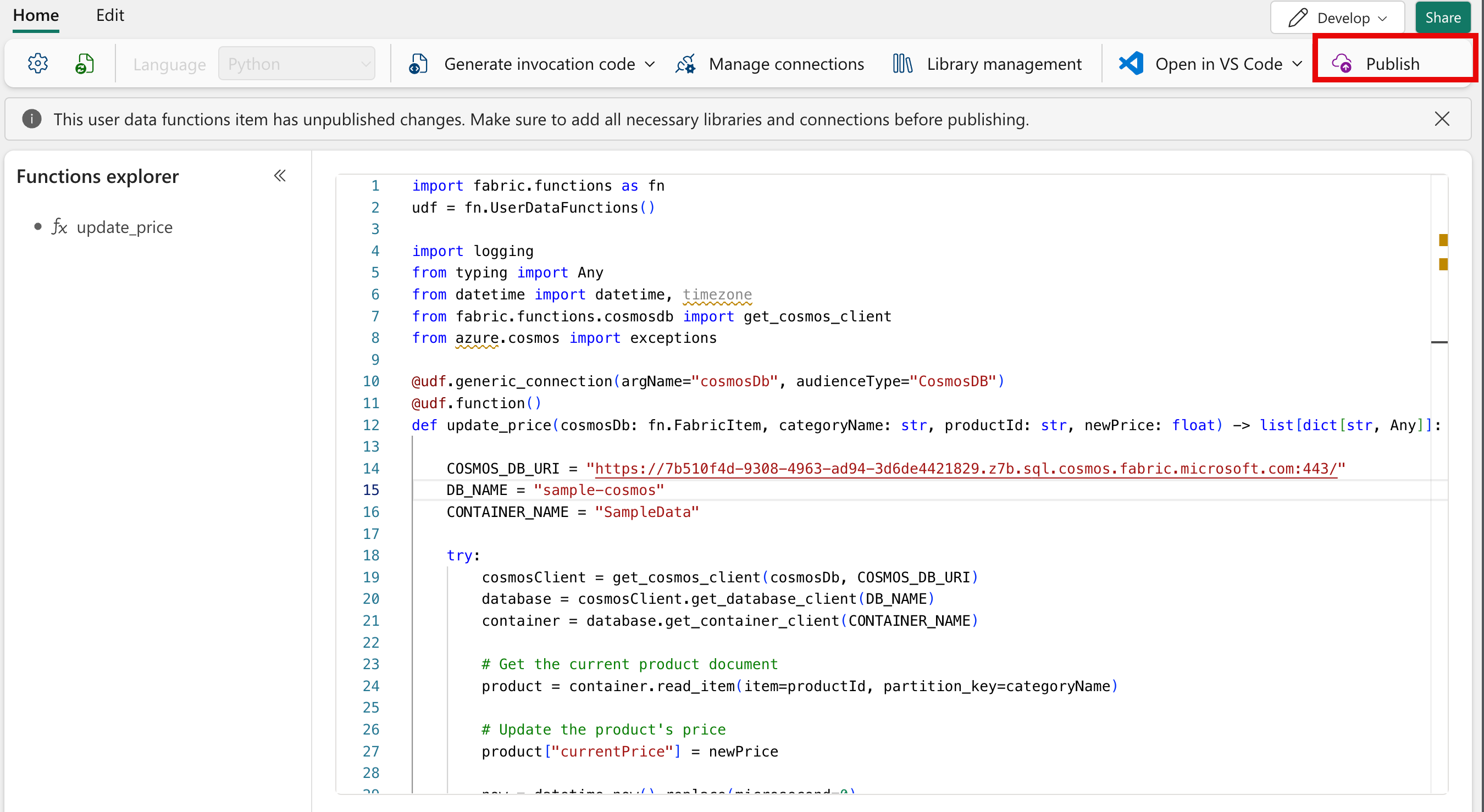Click the "currentPrice" key on line 27
Image resolution: width=1484 pixels, height=812 pixels.
pyautogui.click(x=613, y=751)
